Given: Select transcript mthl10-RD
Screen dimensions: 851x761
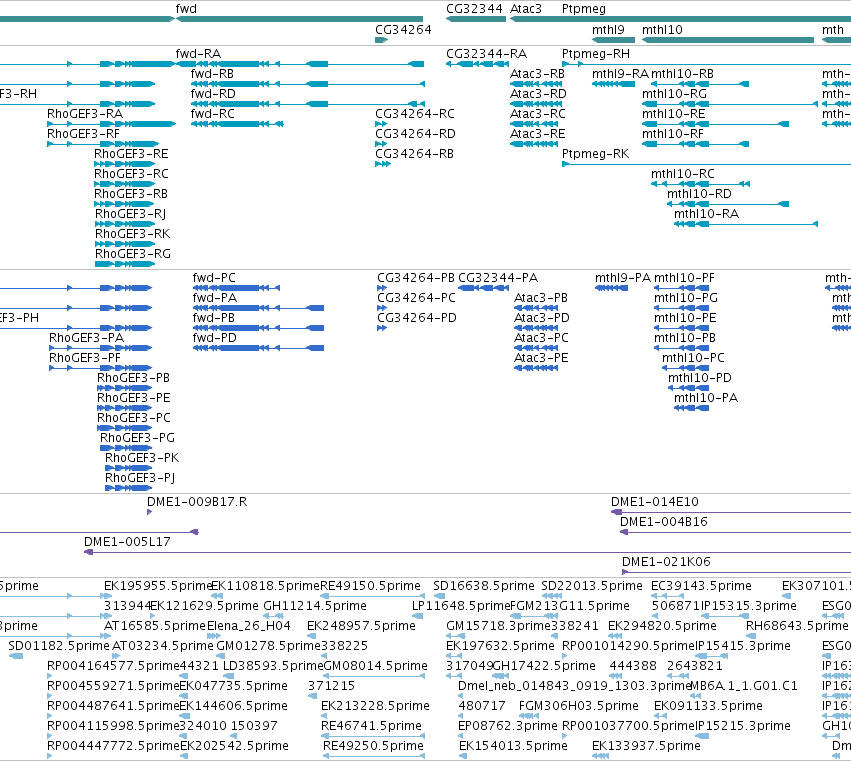Looking at the screenshot, I should click(x=699, y=194).
